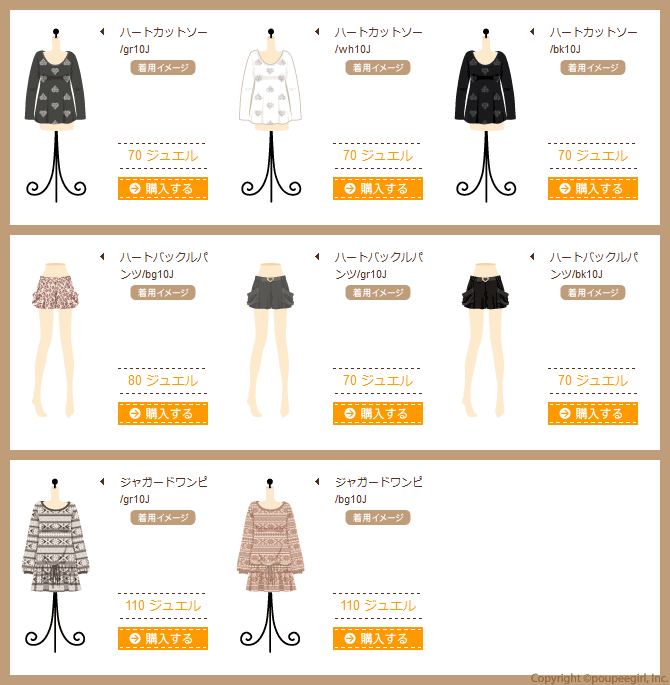The height and width of the screenshot is (685, 670).
Task: Click the arrow icon beside ハートカットソー /gr10J
Action: pyautogui.click(x=102, y=31)
